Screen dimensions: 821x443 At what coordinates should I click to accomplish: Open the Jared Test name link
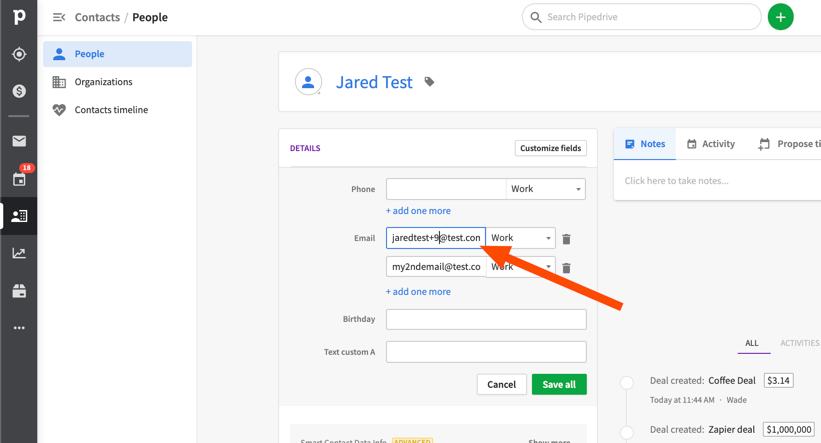point(374,82)
